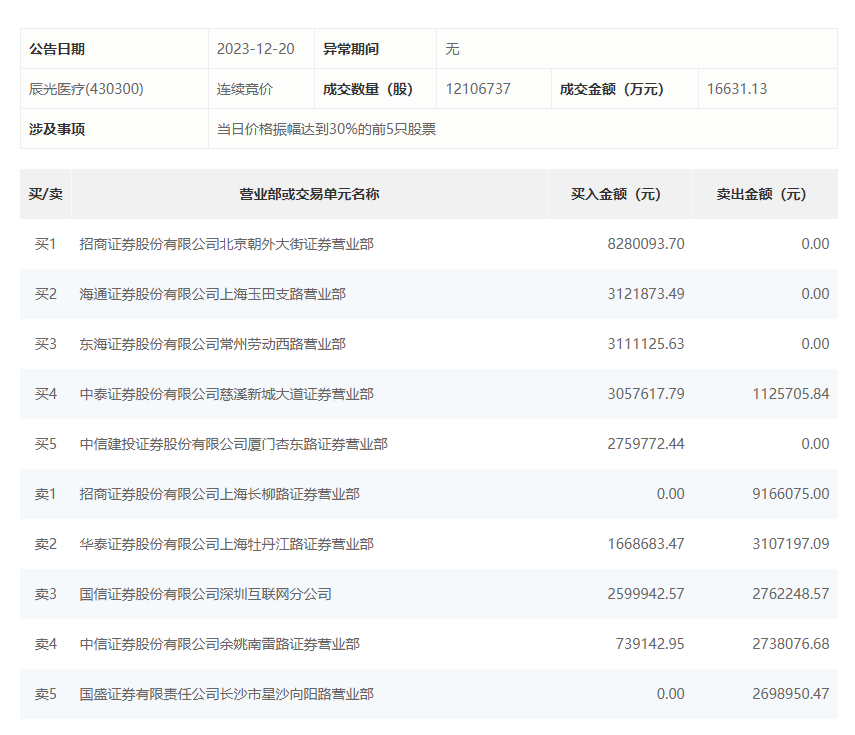Select the 卖4 row label

(x=45, y=644)
